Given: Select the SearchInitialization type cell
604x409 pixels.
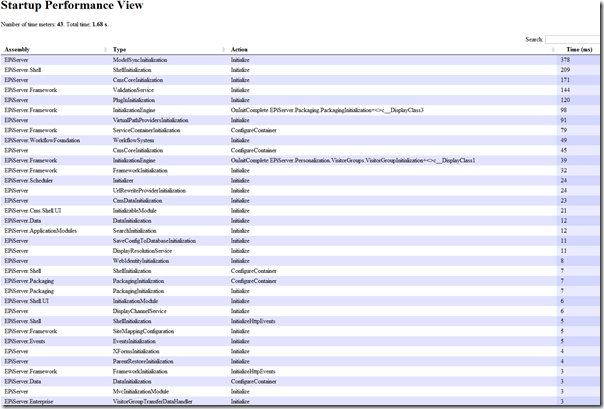Looking at the screenshot, I should [x=134, y=231].
